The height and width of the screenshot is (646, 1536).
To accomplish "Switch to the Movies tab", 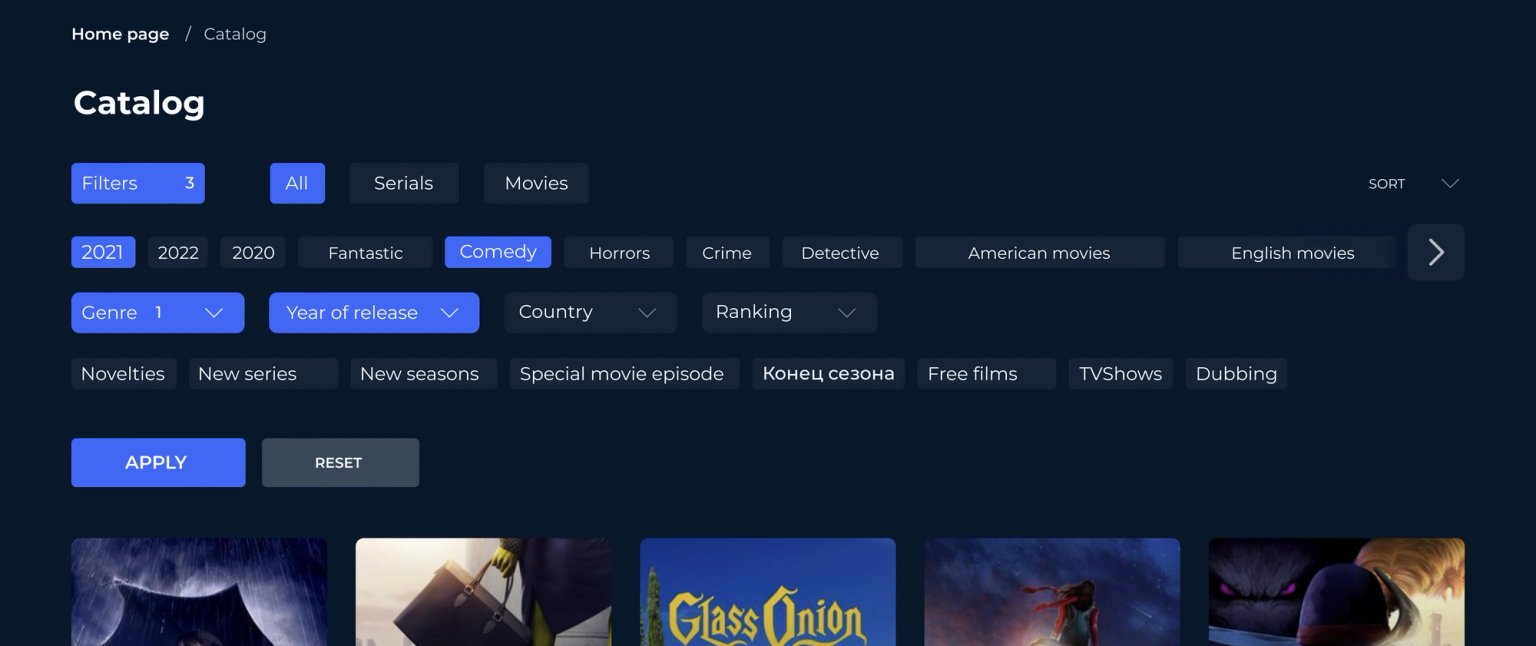I will (x=536, y=184).
